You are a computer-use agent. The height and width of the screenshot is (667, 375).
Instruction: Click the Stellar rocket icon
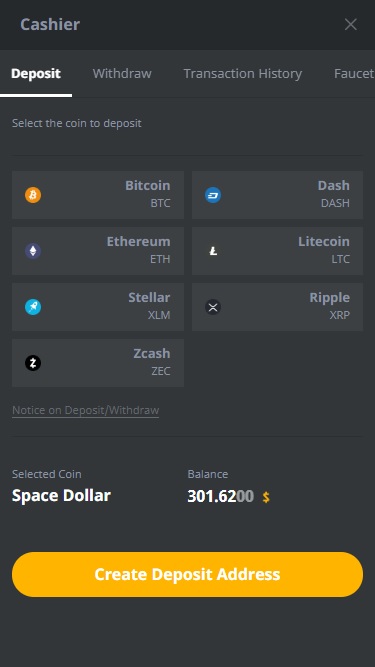point(33,307)
